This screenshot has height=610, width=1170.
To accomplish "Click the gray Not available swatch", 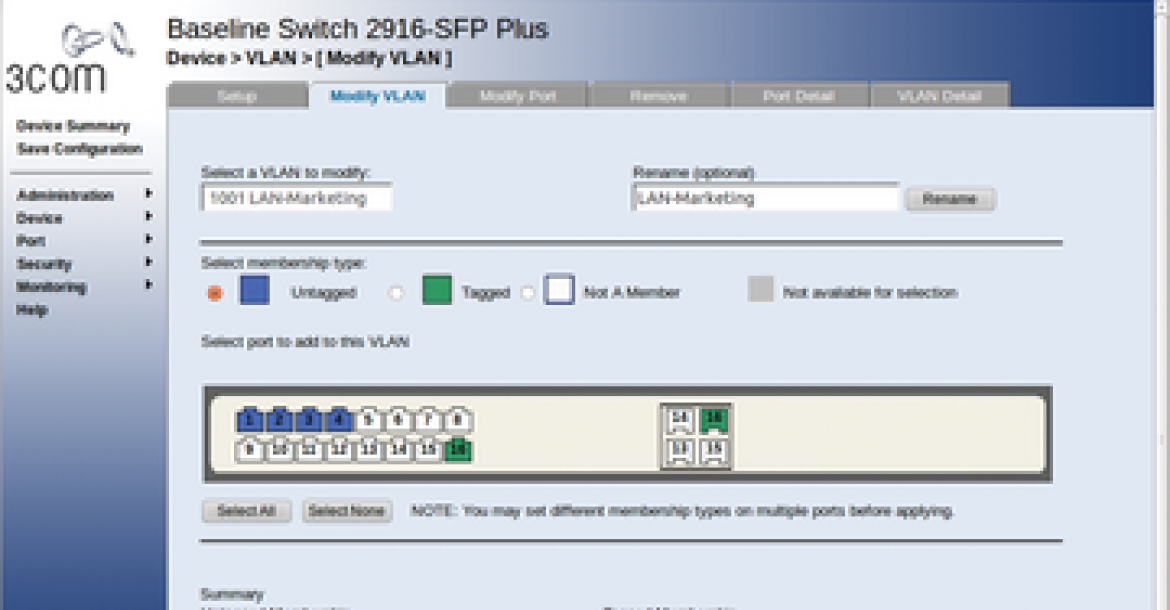I will pos(760,289).
